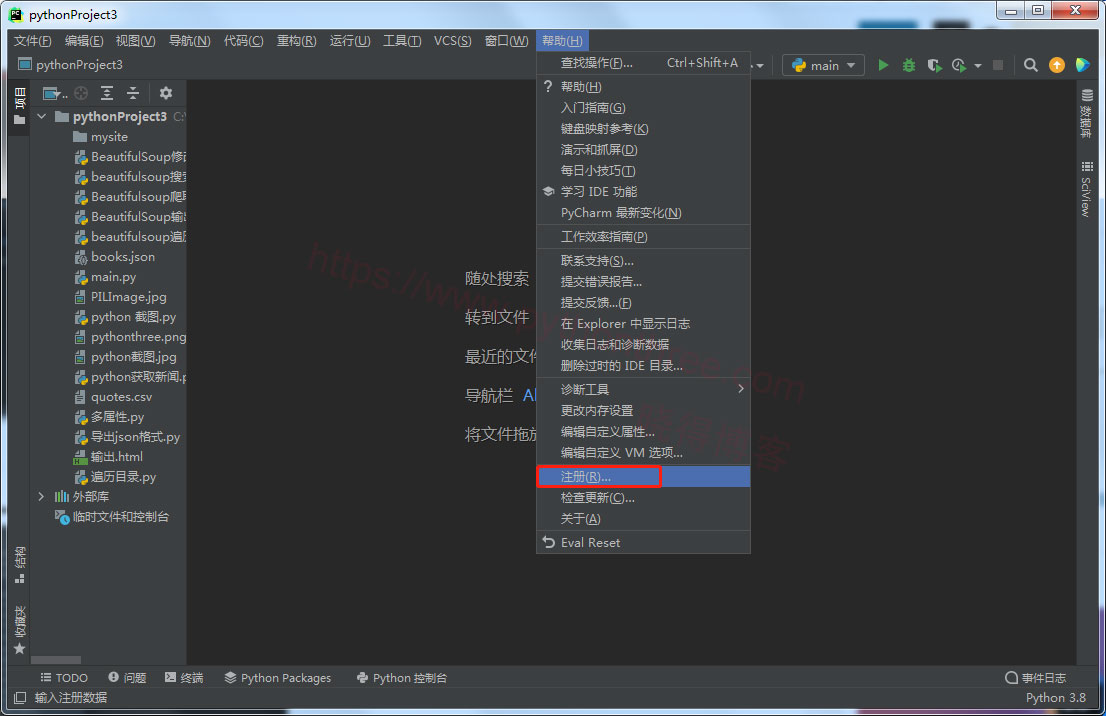Open the Terminal tool window
This screenshot has height=716, width=1106.
[x=184, y=678]
